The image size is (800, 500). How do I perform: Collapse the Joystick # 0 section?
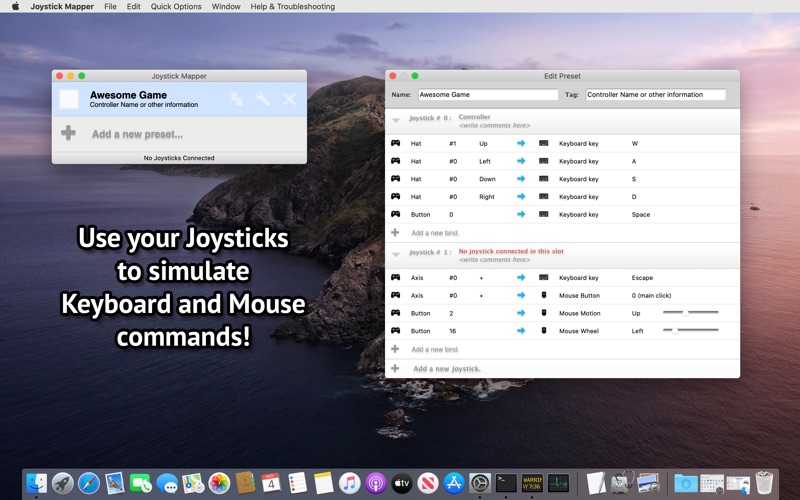tap(396, 120)
